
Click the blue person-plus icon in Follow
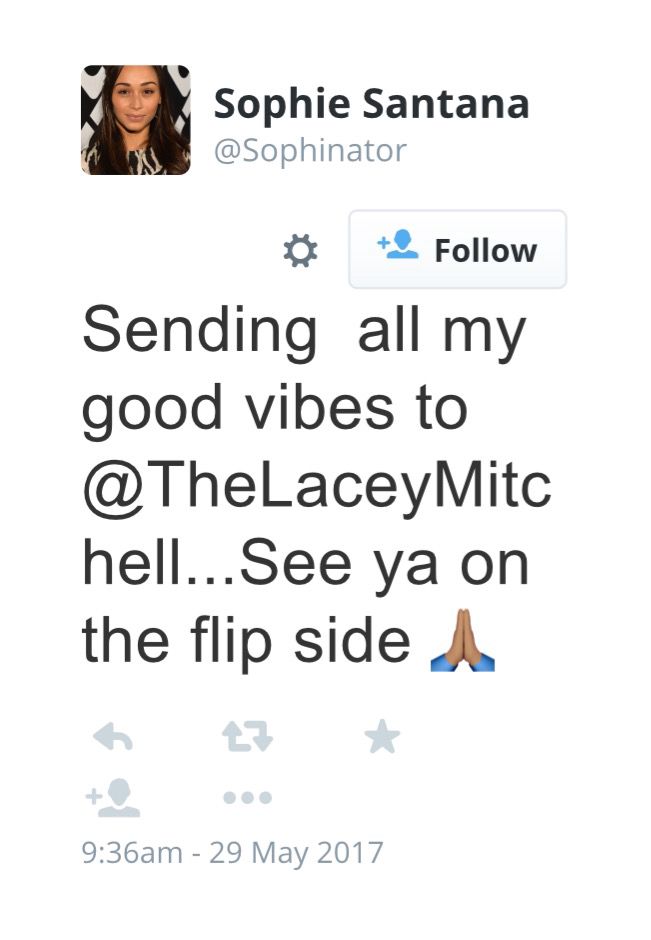pos(397,244)
